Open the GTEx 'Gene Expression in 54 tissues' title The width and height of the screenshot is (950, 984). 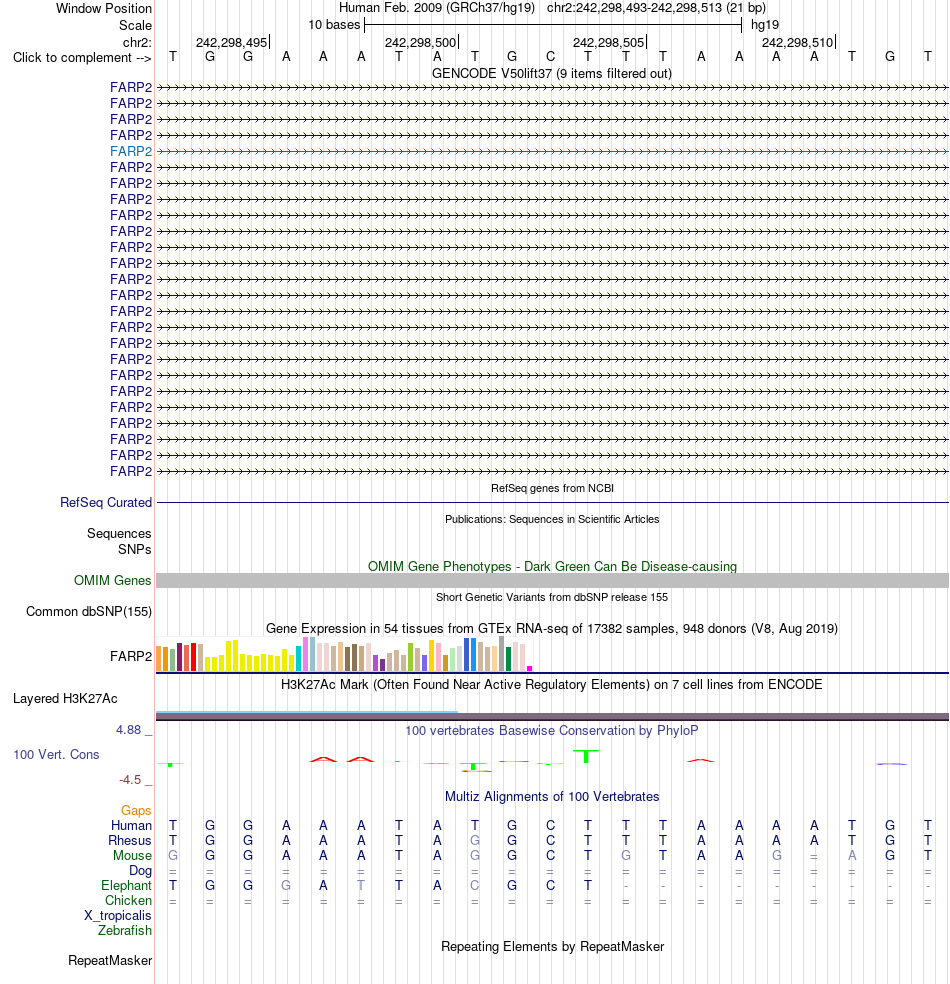[552, 629]
